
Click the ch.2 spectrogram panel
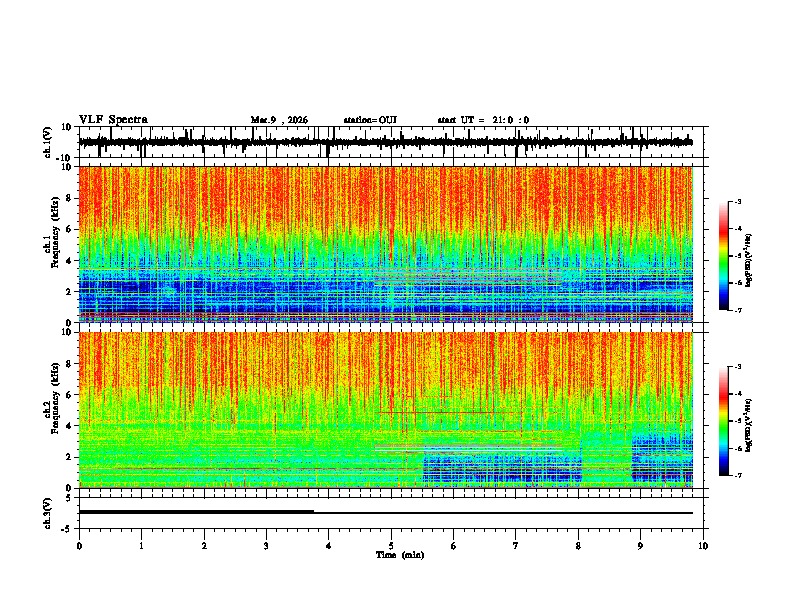click(x=386, y=410)
